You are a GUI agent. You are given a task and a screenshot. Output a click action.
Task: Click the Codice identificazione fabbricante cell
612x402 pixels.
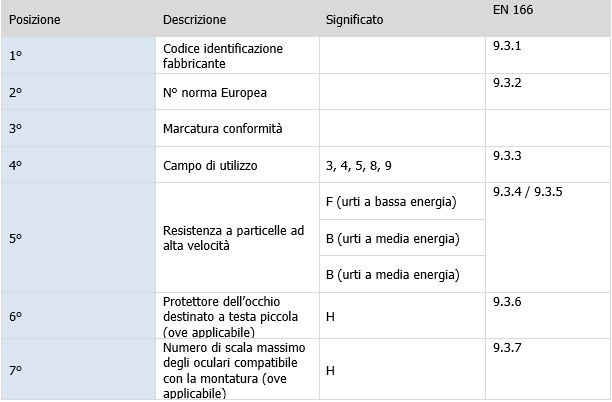[223, 56]
